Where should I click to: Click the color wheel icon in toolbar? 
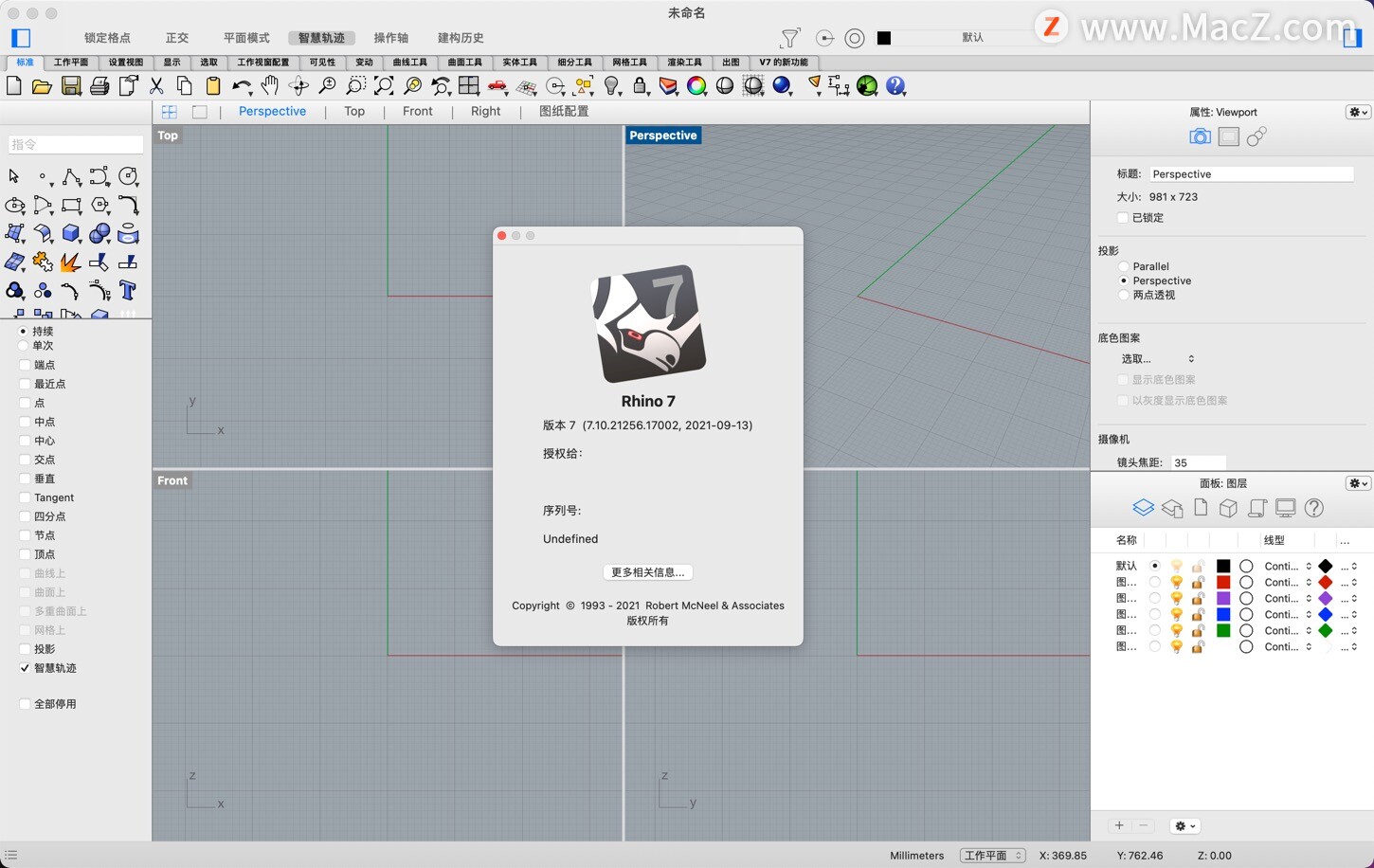point(696,86)
